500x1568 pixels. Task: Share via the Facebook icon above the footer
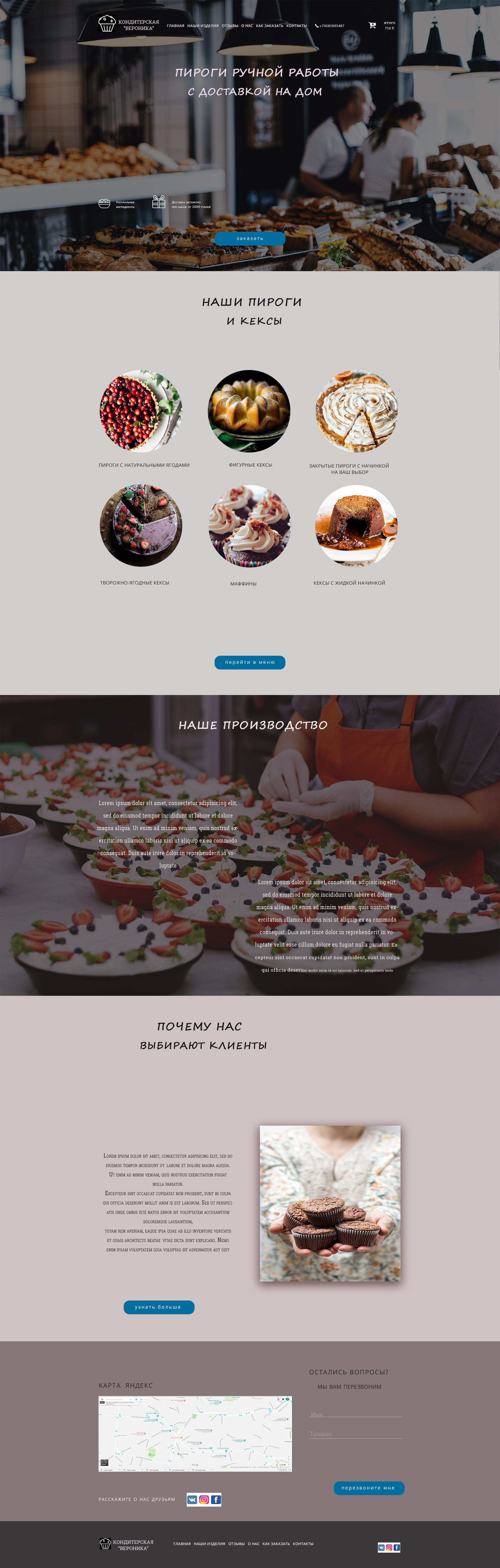pos(216,1499)
